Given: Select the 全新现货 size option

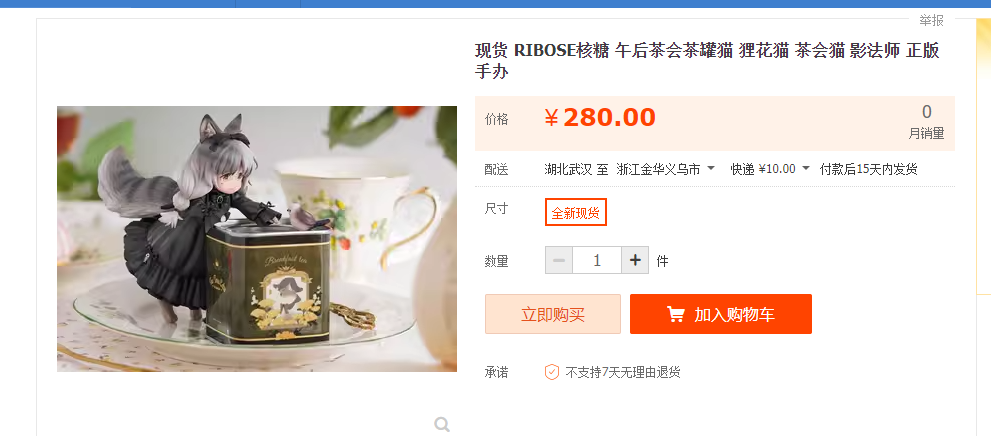Looking at the screenshot, I should pyautogui.click(x=576, y=212).
